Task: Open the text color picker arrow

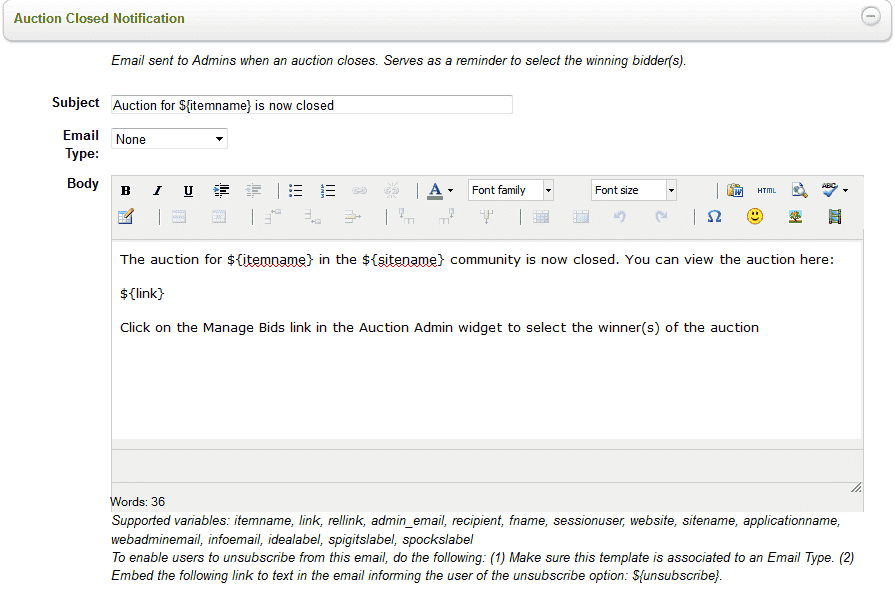Action: (450, 191)
